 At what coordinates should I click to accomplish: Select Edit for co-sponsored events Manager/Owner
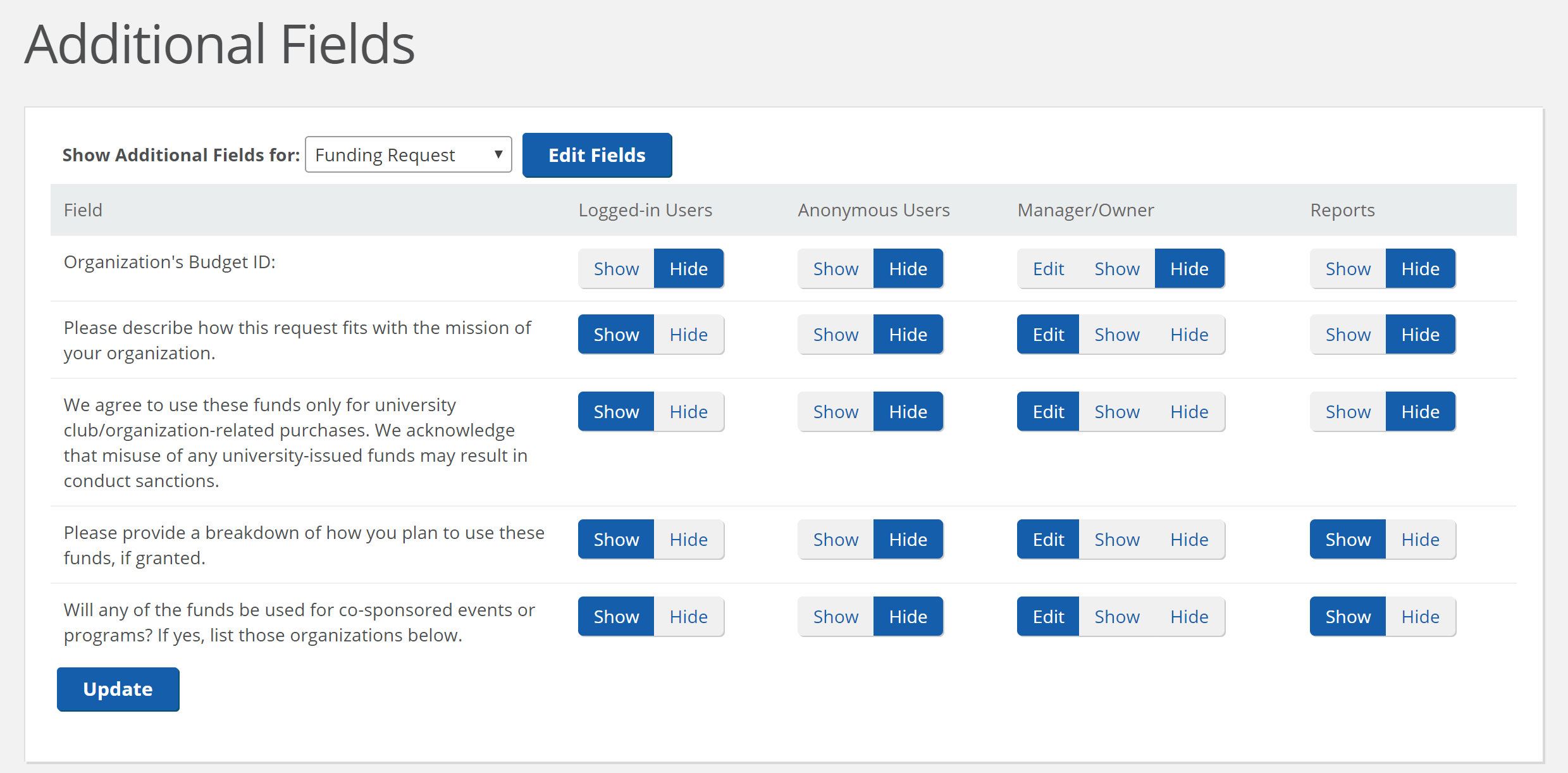1048,617
